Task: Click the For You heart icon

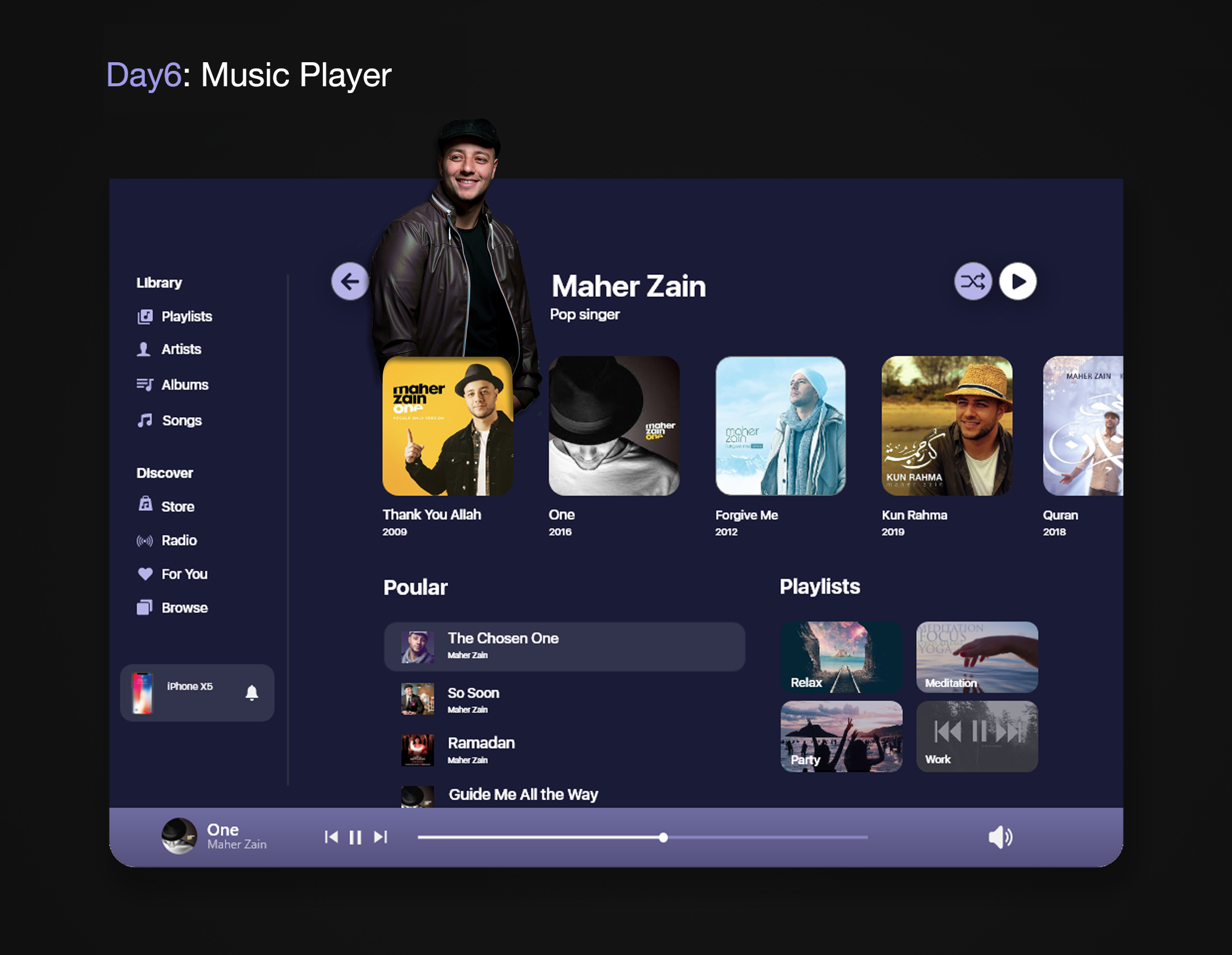Action: coord(145,574)
